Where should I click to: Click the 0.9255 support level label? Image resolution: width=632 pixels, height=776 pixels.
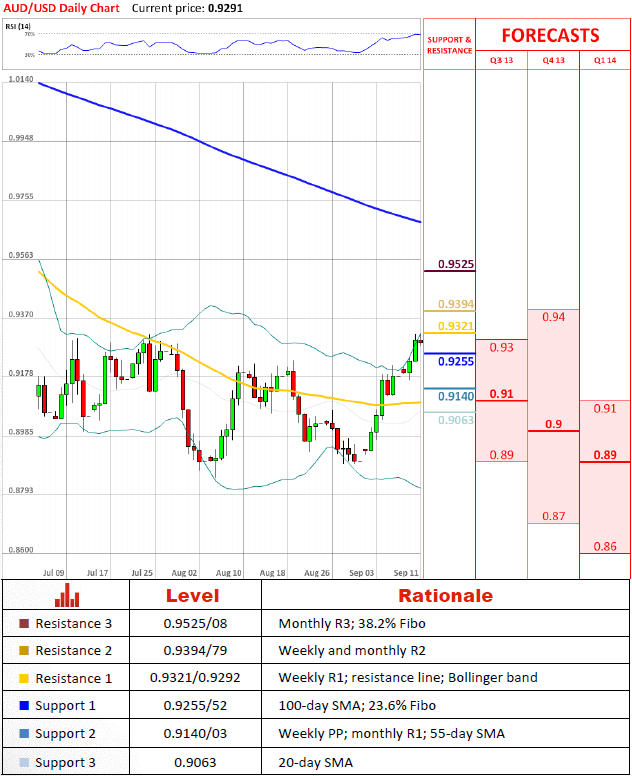tap(455, 361)
